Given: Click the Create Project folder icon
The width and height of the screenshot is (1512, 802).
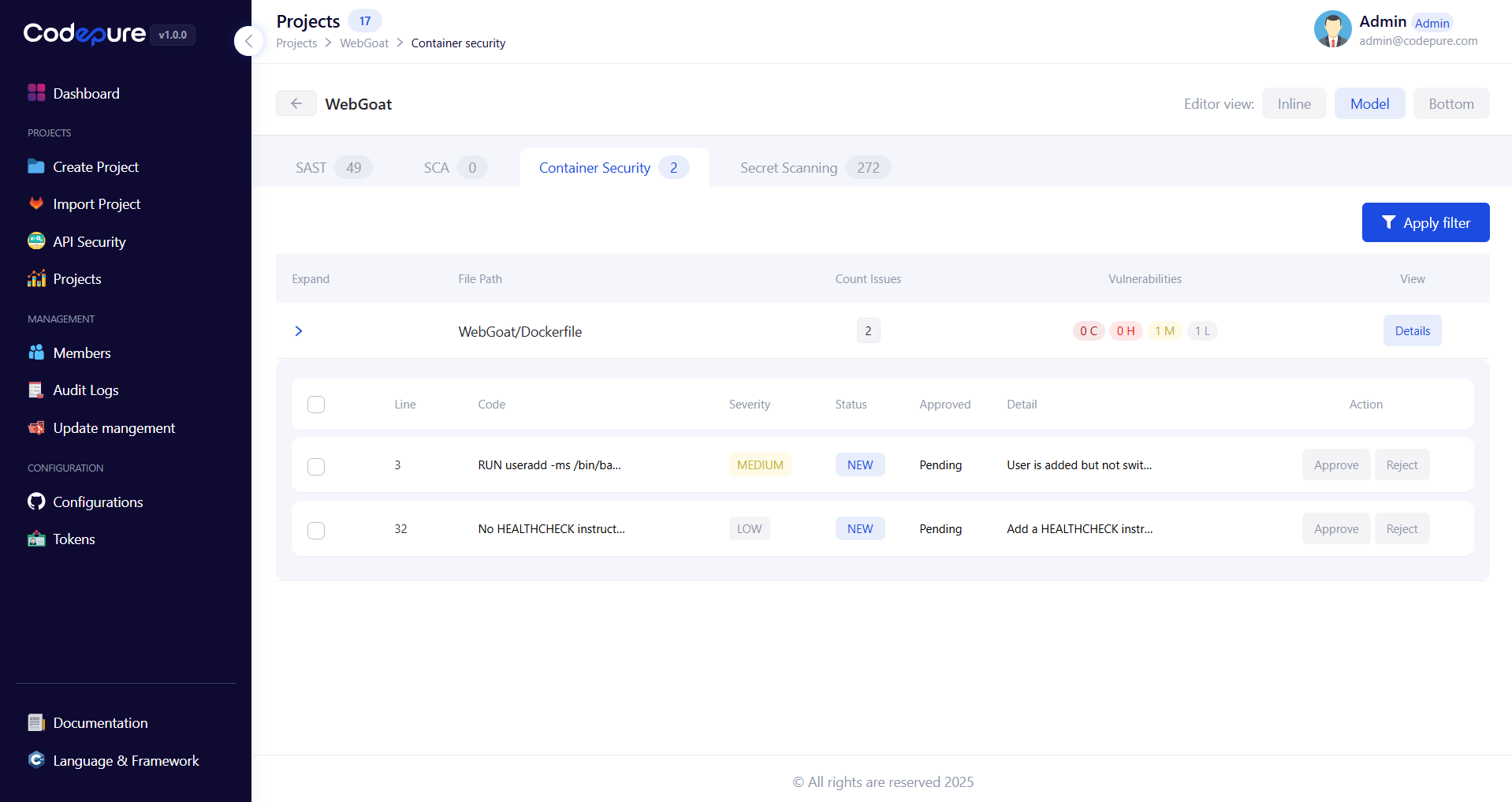Looking at the screenshot, I should 36,166.
